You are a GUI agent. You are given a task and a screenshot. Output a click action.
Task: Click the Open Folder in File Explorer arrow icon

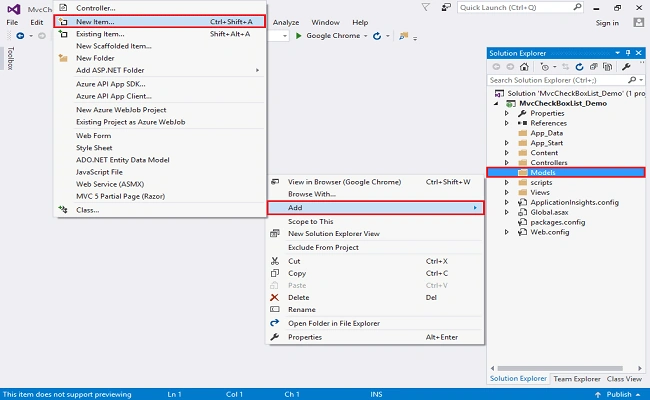pos(274,323)
